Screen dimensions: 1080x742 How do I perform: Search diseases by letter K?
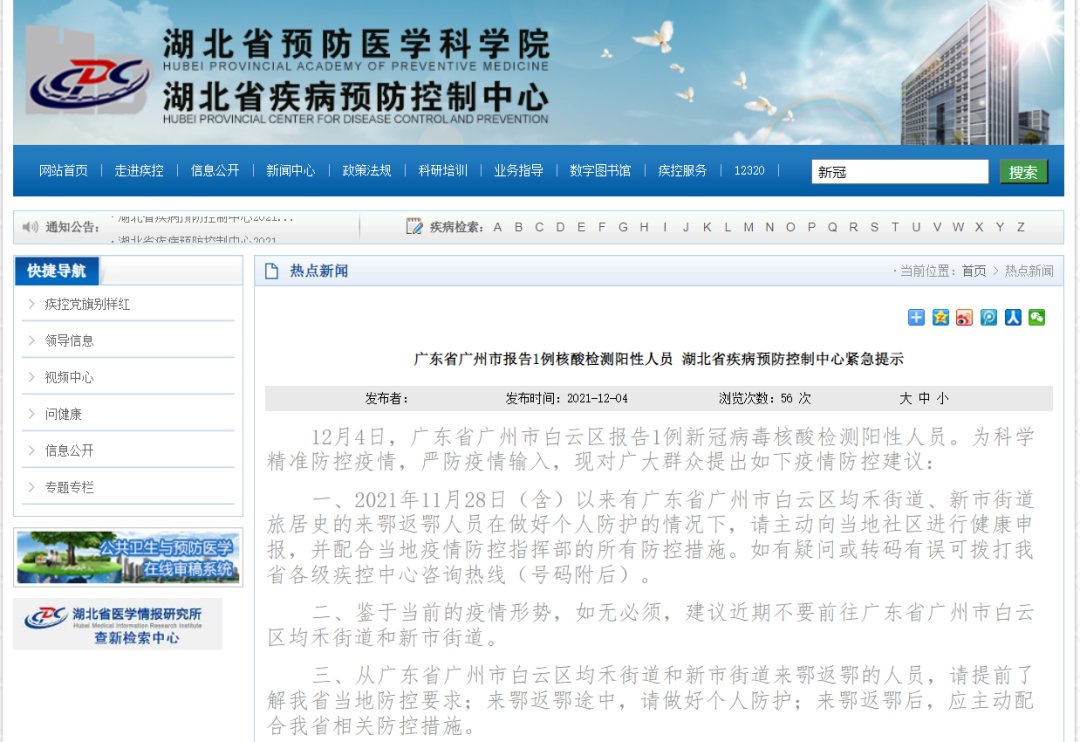pyautogui.click(x=707, y=227)
